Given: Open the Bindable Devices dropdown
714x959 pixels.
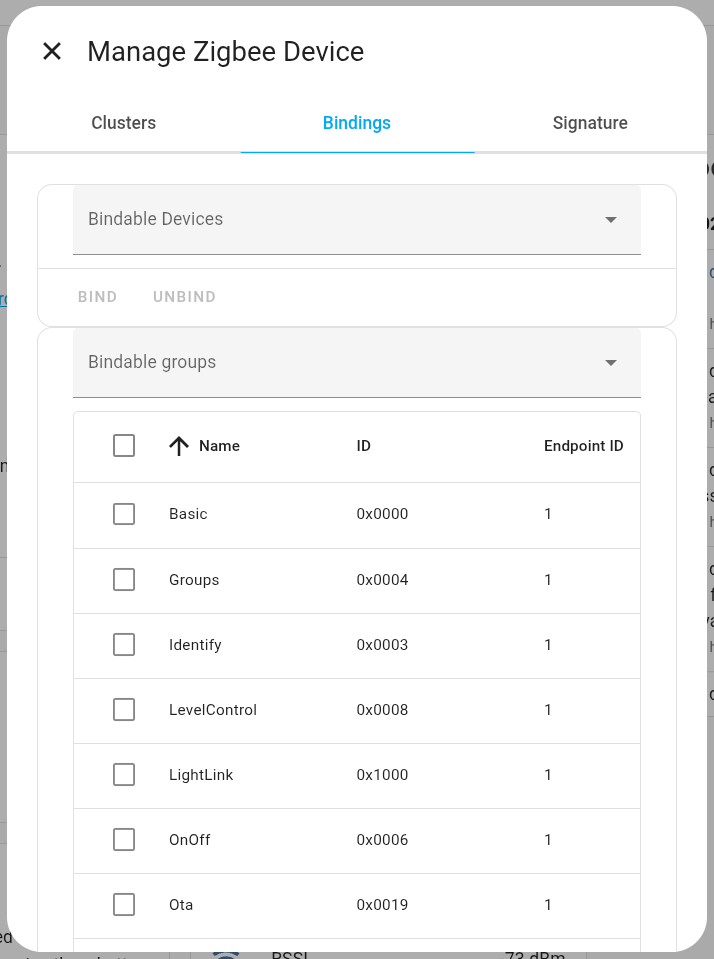Looking at the screenshot, I should [357, 220].
